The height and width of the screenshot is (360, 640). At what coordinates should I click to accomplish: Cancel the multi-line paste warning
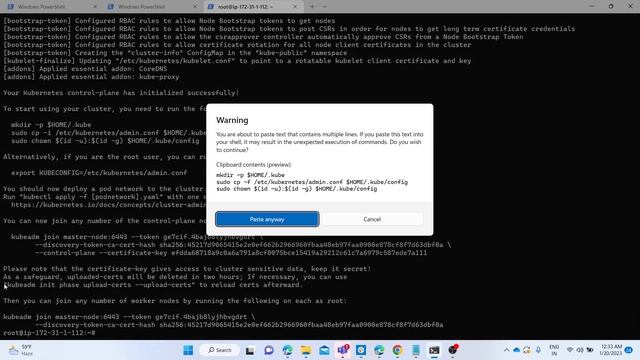(372, 219)
